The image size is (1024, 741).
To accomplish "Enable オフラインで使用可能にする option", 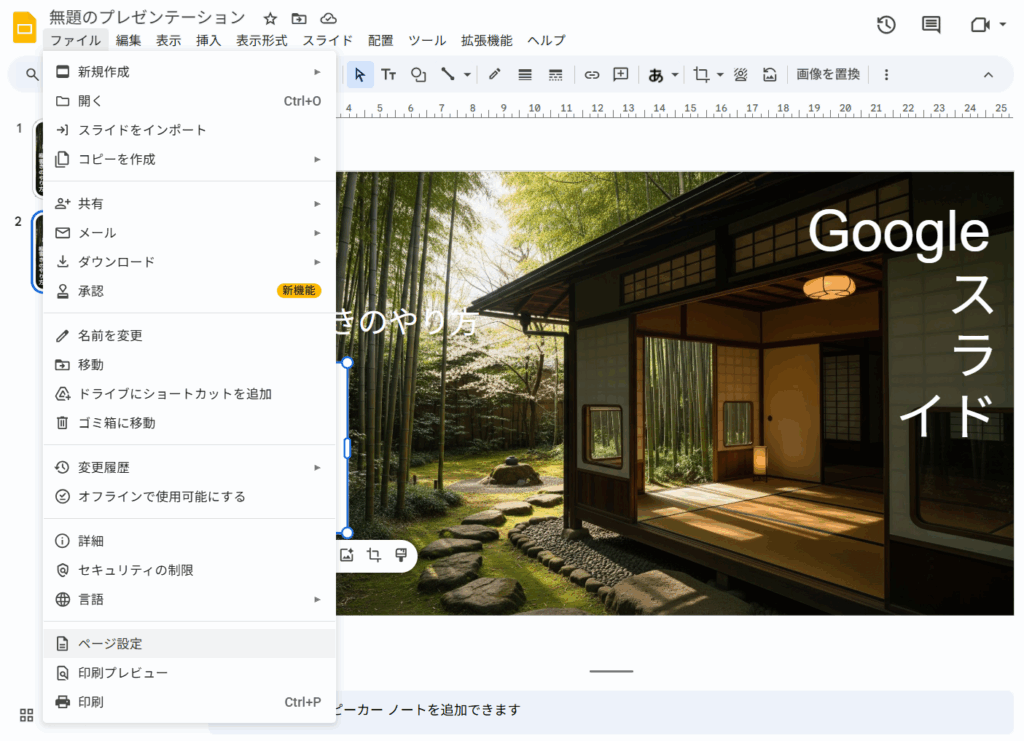I will pos(161,497).
